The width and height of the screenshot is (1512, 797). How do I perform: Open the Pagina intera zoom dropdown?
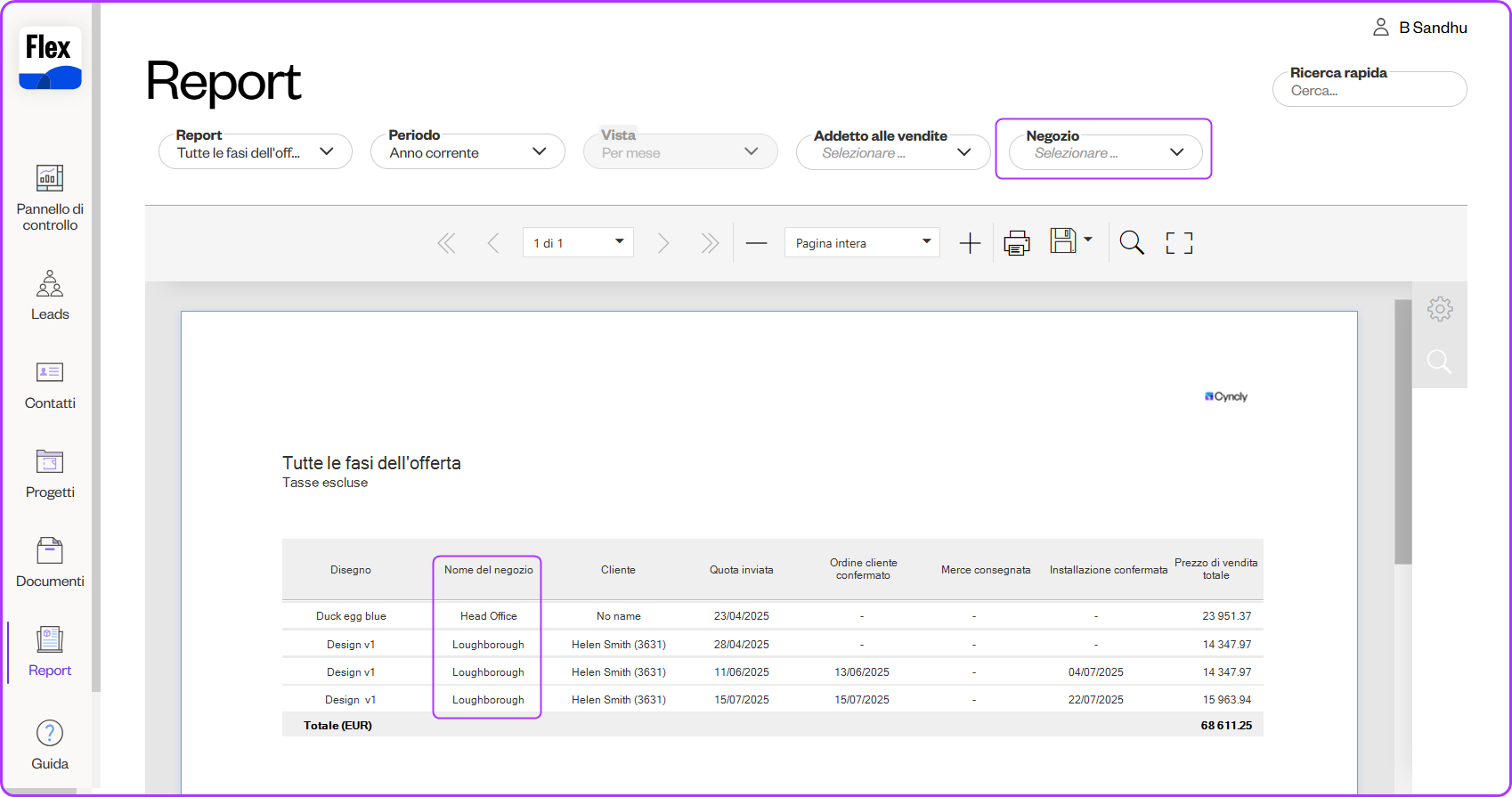tap(861, 243)
